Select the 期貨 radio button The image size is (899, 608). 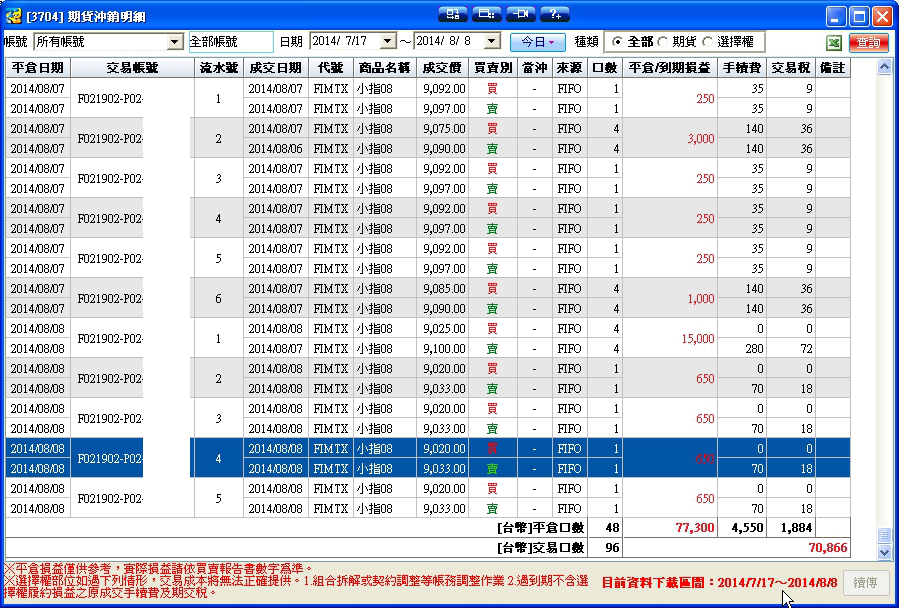pyautogui.click(x=662, y=42)
